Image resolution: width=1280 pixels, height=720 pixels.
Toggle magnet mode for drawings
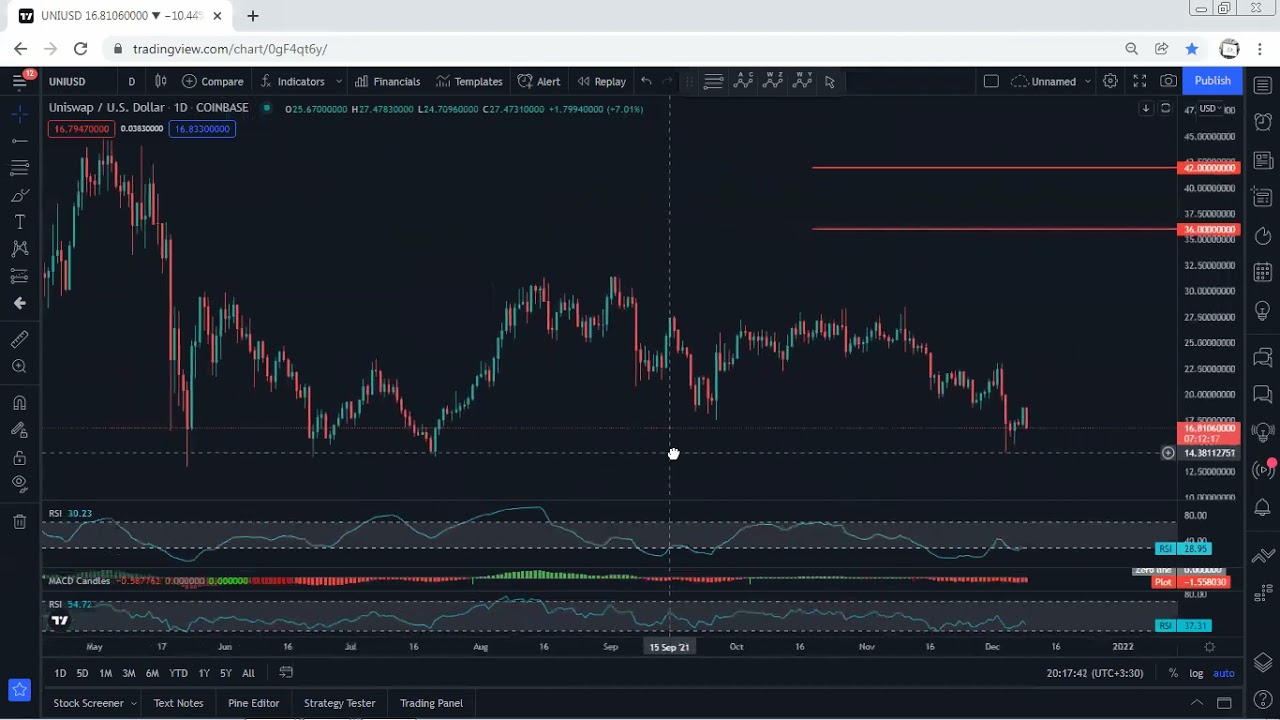click(x=19, y=403)
